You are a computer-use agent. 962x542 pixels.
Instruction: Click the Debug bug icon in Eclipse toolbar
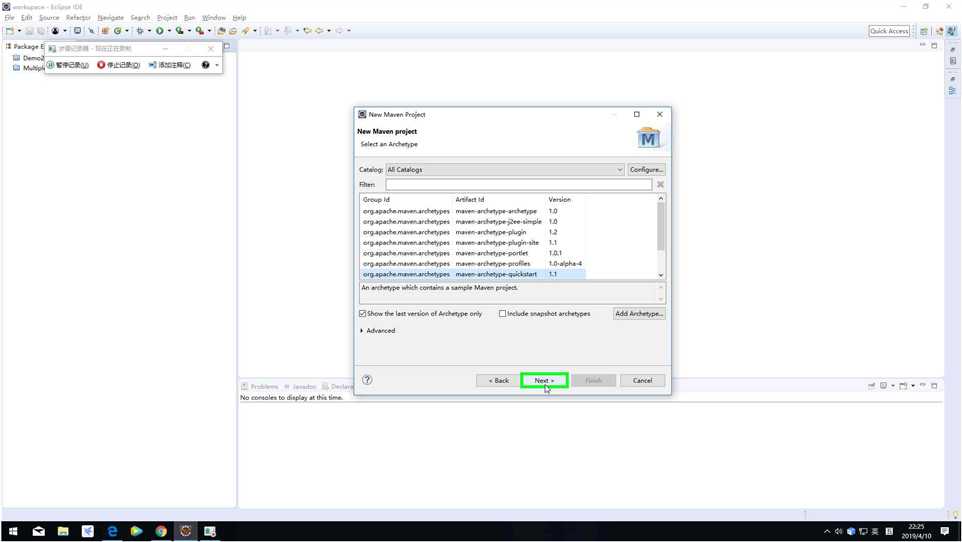[140, 31]
